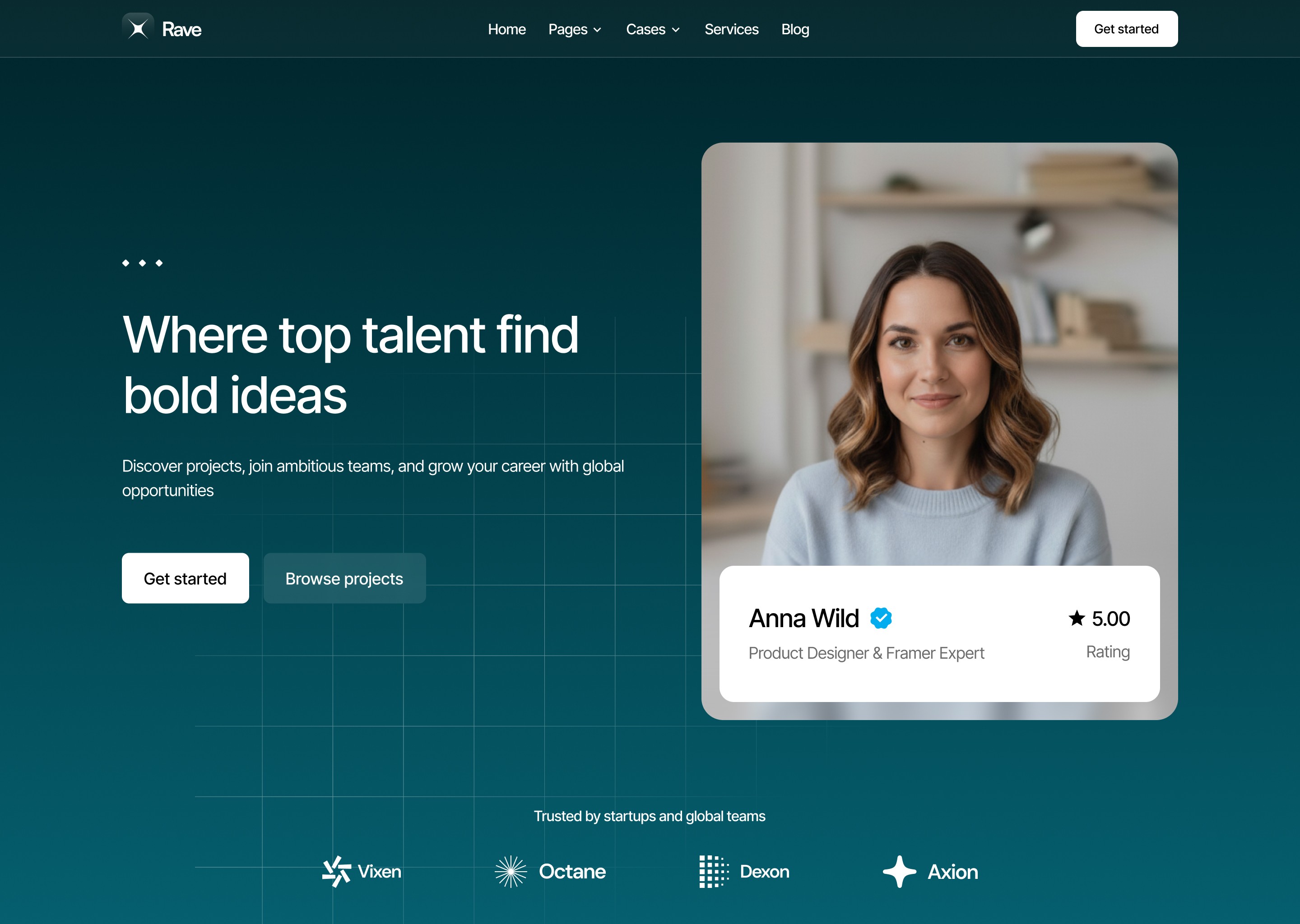Click the three diamond dots above the headline
This screenshot has width=1300, height=924.
pos(142,263)
